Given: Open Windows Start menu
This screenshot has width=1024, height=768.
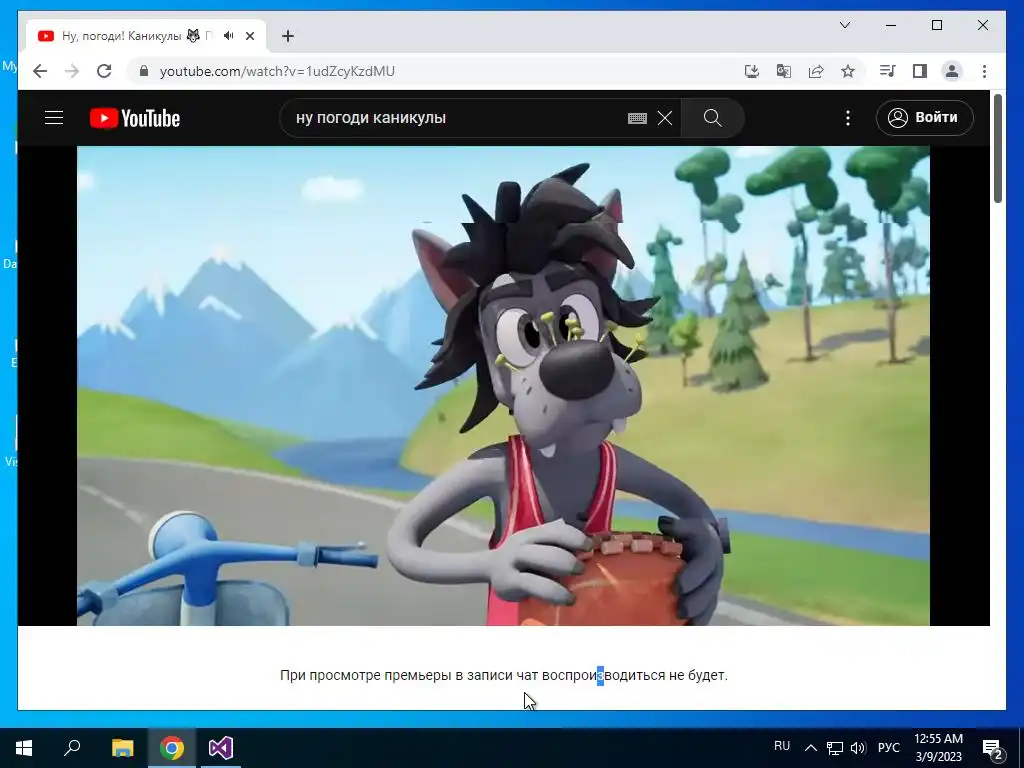Looking at the screenshot, I should tap(24, 748).
